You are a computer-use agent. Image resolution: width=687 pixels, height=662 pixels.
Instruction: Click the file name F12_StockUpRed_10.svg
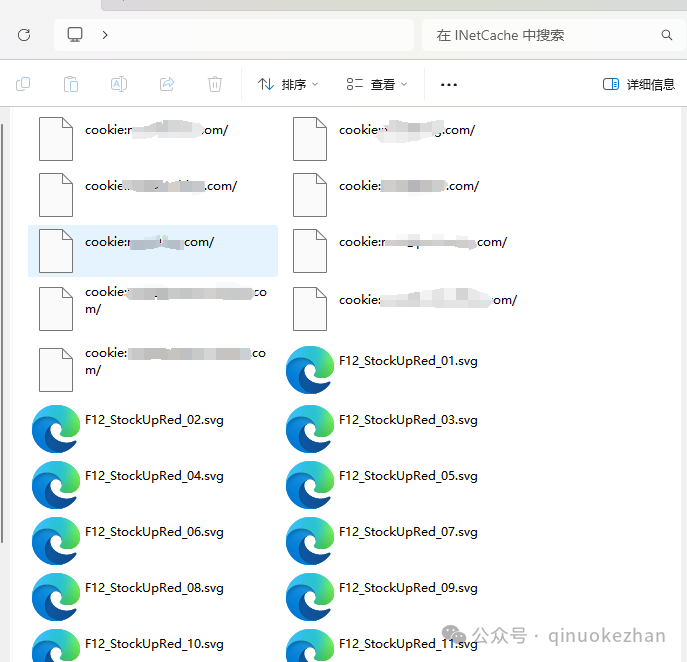[154, 644]
